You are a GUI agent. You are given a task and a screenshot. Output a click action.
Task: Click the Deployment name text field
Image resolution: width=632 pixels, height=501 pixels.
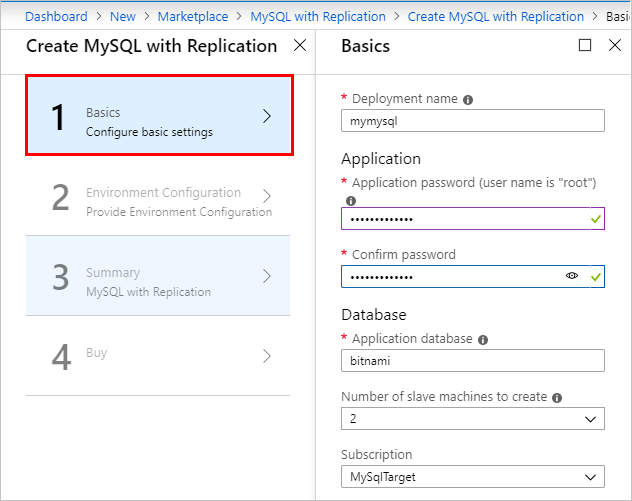point(472,121)
